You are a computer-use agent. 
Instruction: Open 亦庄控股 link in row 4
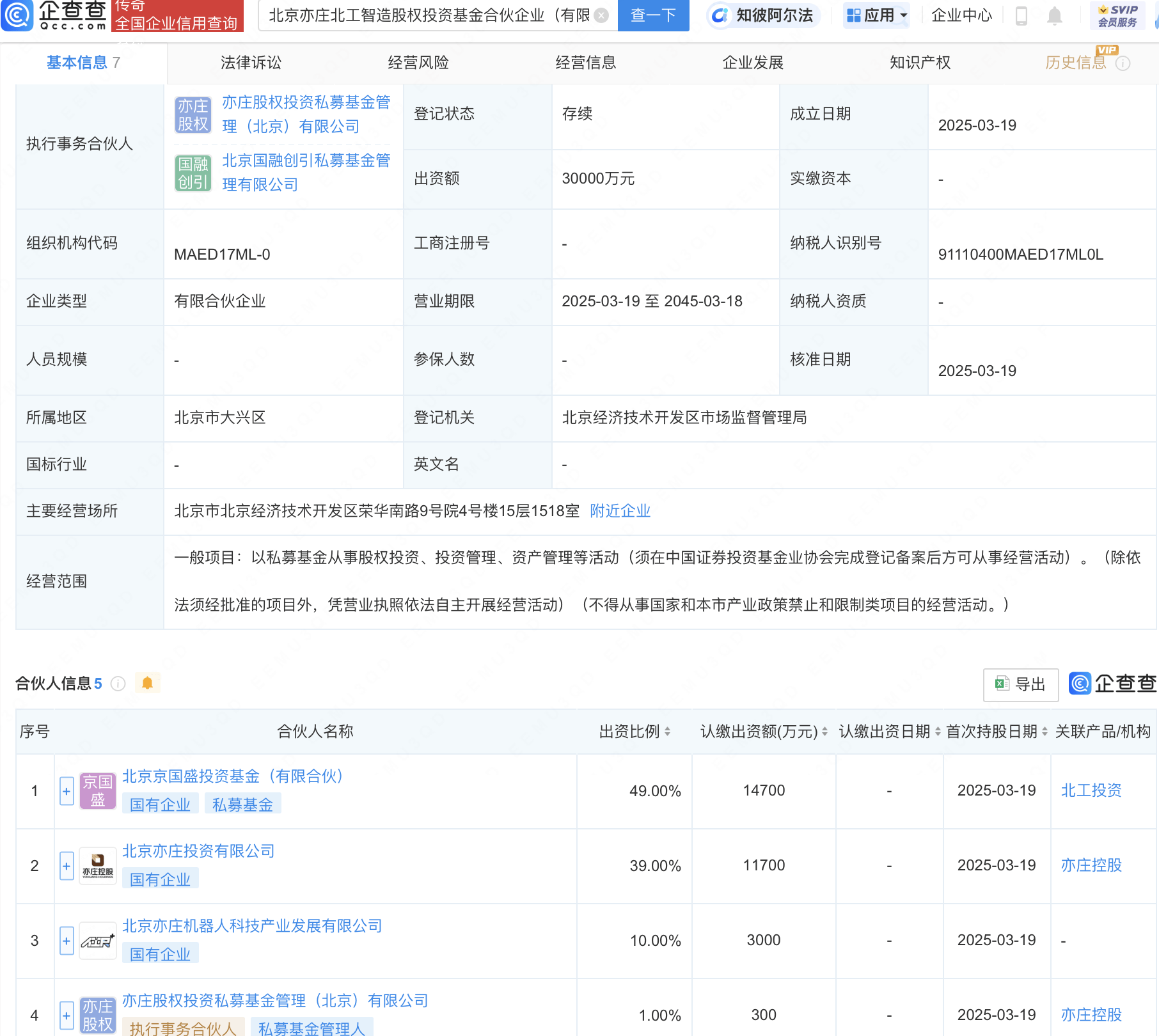[x=1091, y=1015]
